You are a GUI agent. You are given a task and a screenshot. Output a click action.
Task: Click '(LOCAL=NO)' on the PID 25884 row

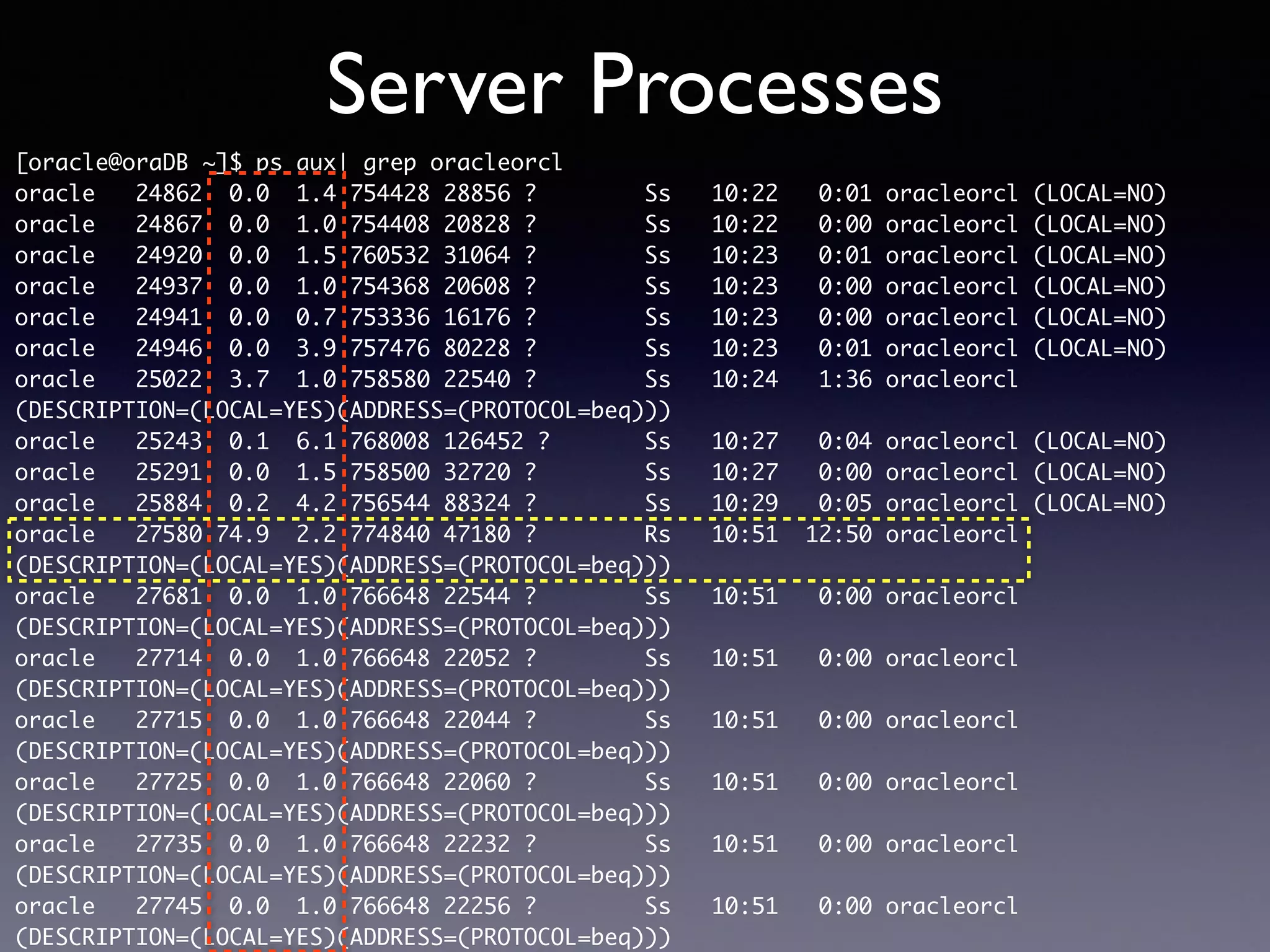pos(1099,503)
